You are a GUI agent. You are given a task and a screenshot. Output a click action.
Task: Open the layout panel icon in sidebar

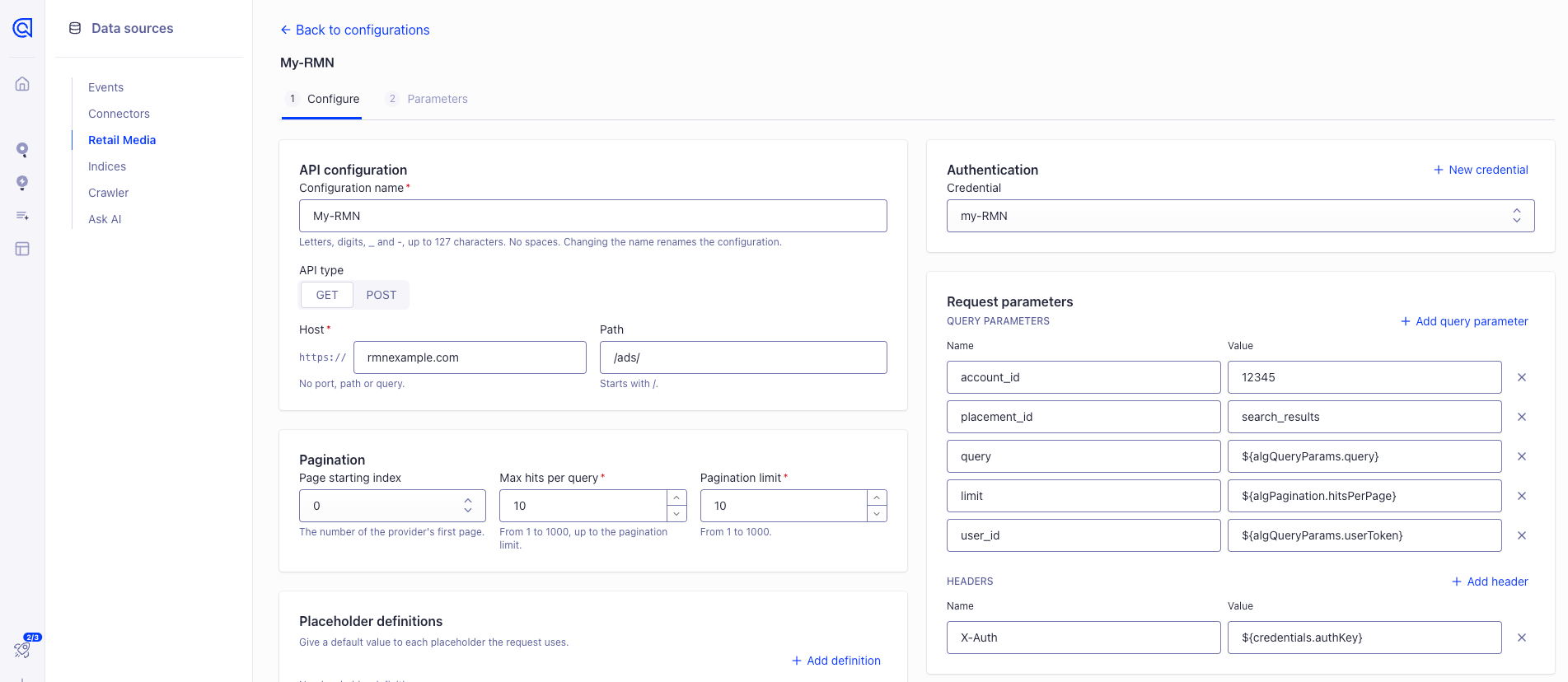click(22, 249)
